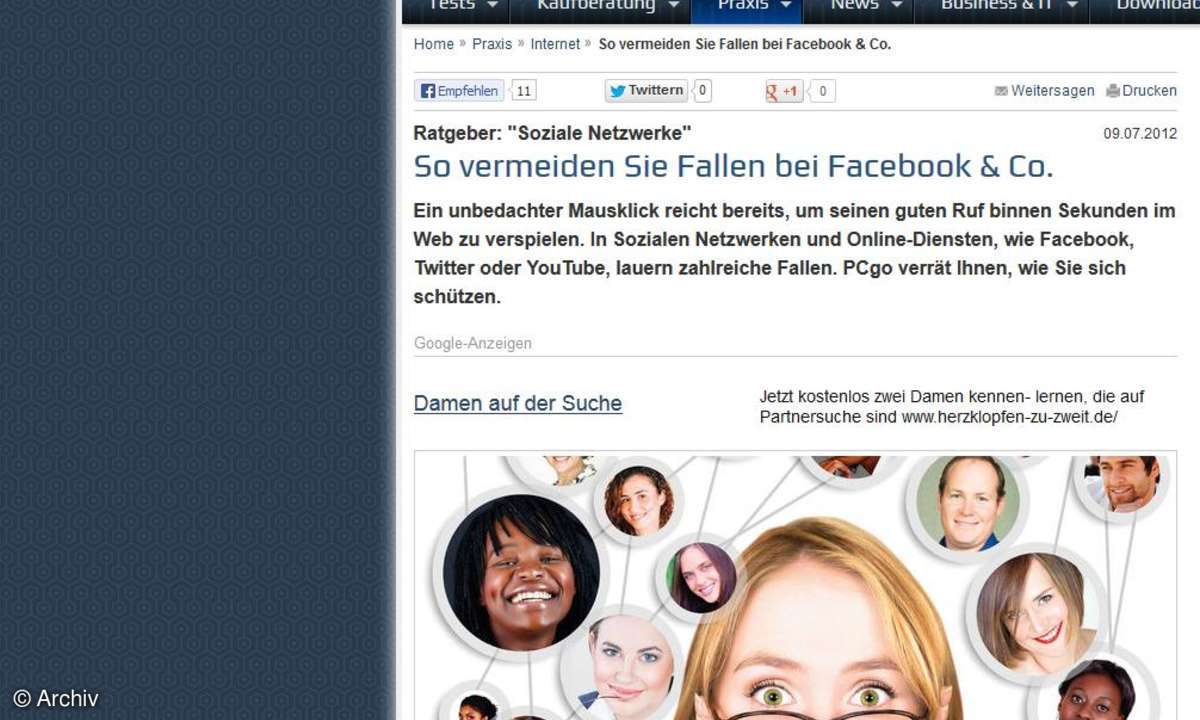Expand the Praxis dropdown arrow
Screen dimensions: 1200x720
786,6
